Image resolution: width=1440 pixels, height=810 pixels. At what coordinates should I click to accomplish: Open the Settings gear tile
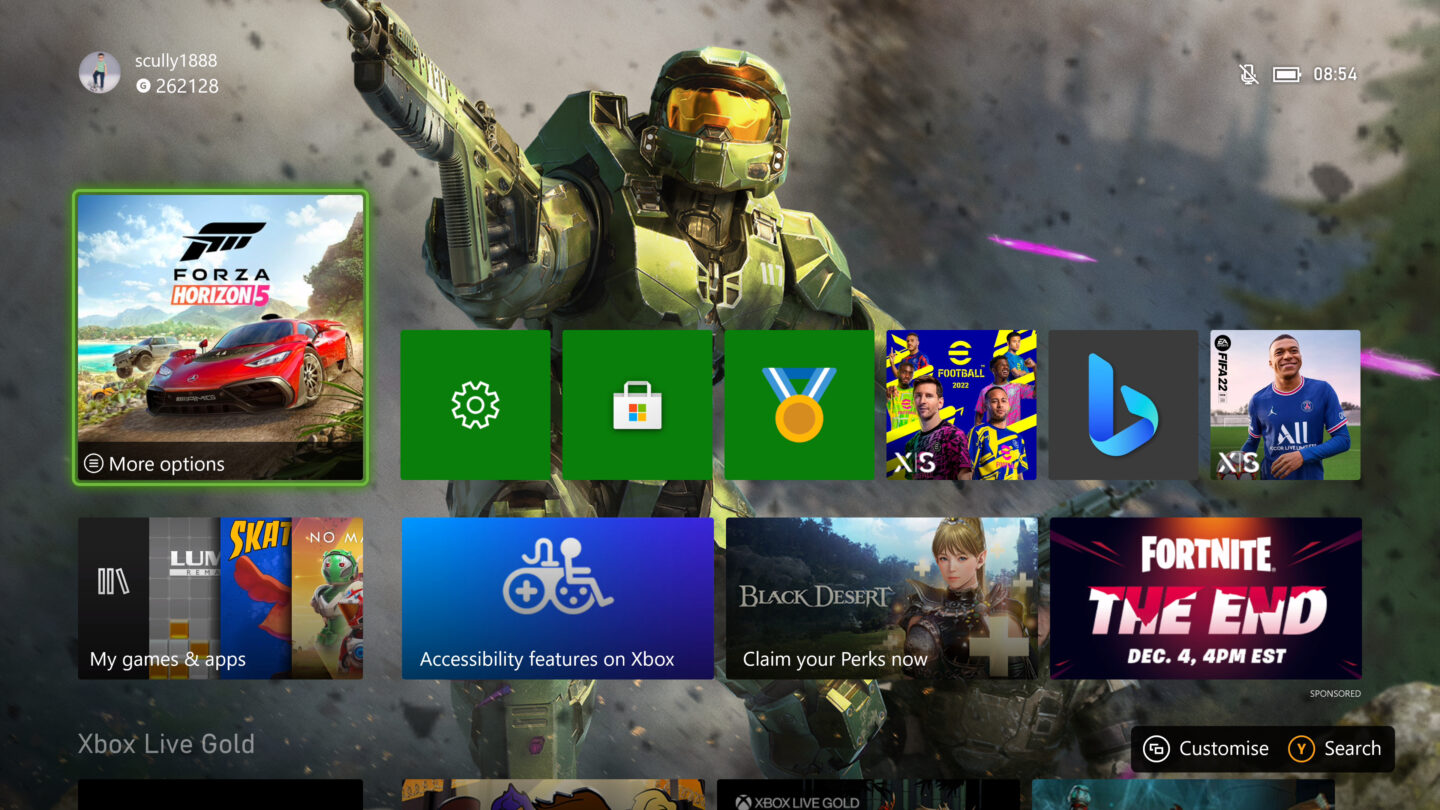[x=475, y=404]
